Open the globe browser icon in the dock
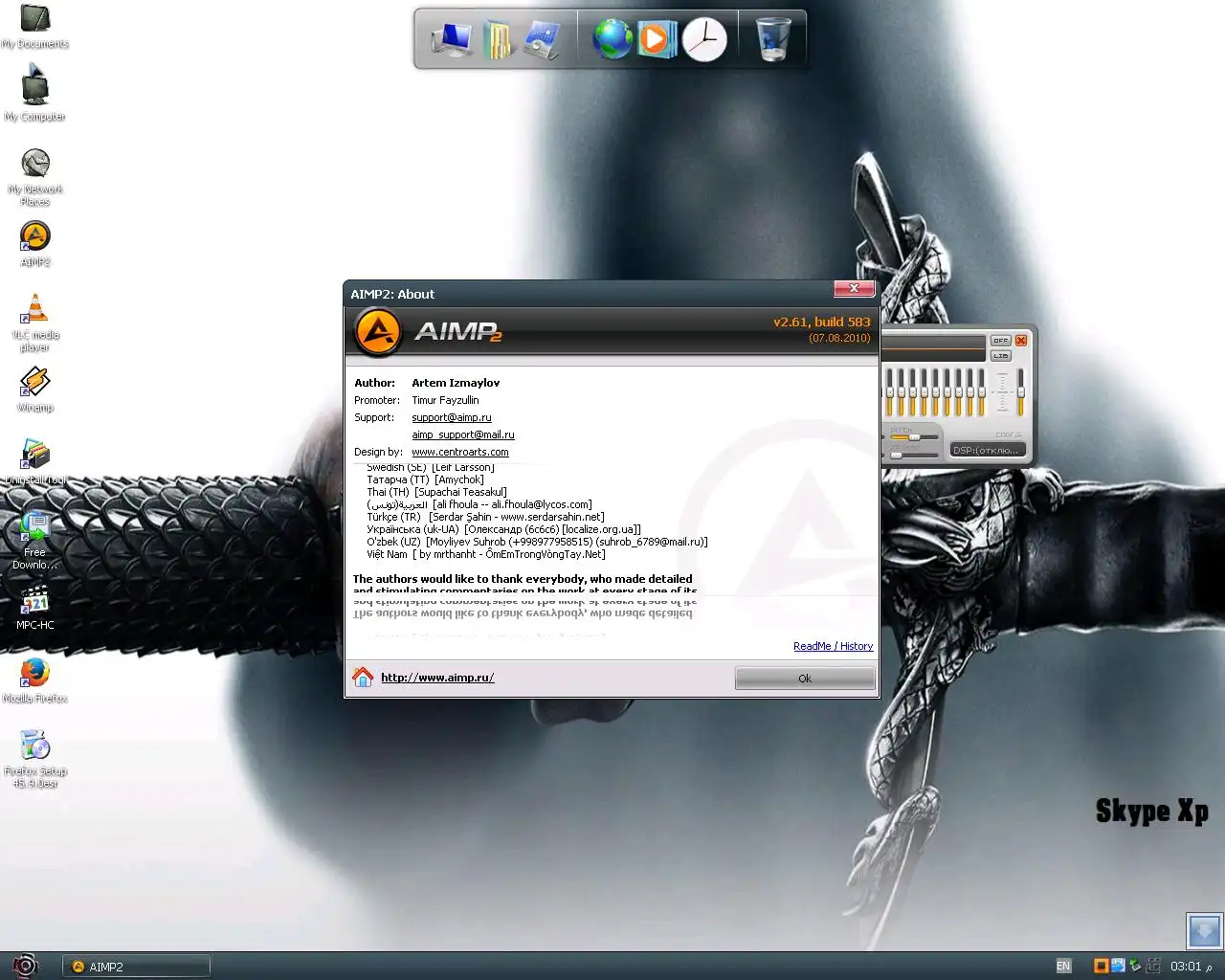 point(612,39)
